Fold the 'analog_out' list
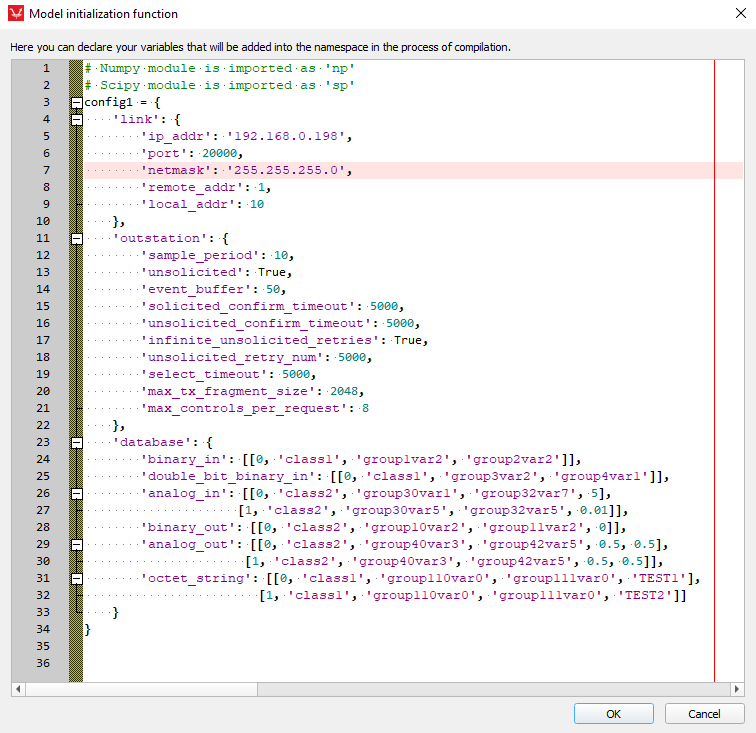756x733 pixels. tap(76, 544)
